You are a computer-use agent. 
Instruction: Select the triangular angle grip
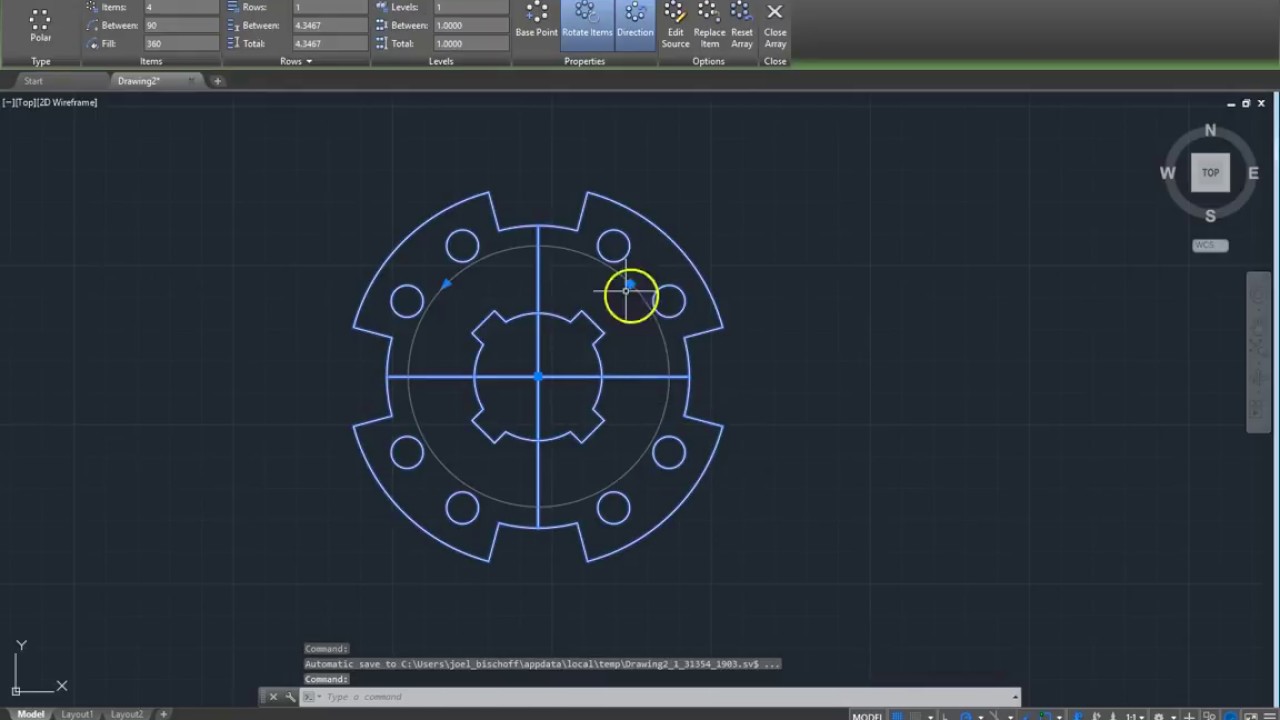tap(446, 285)
